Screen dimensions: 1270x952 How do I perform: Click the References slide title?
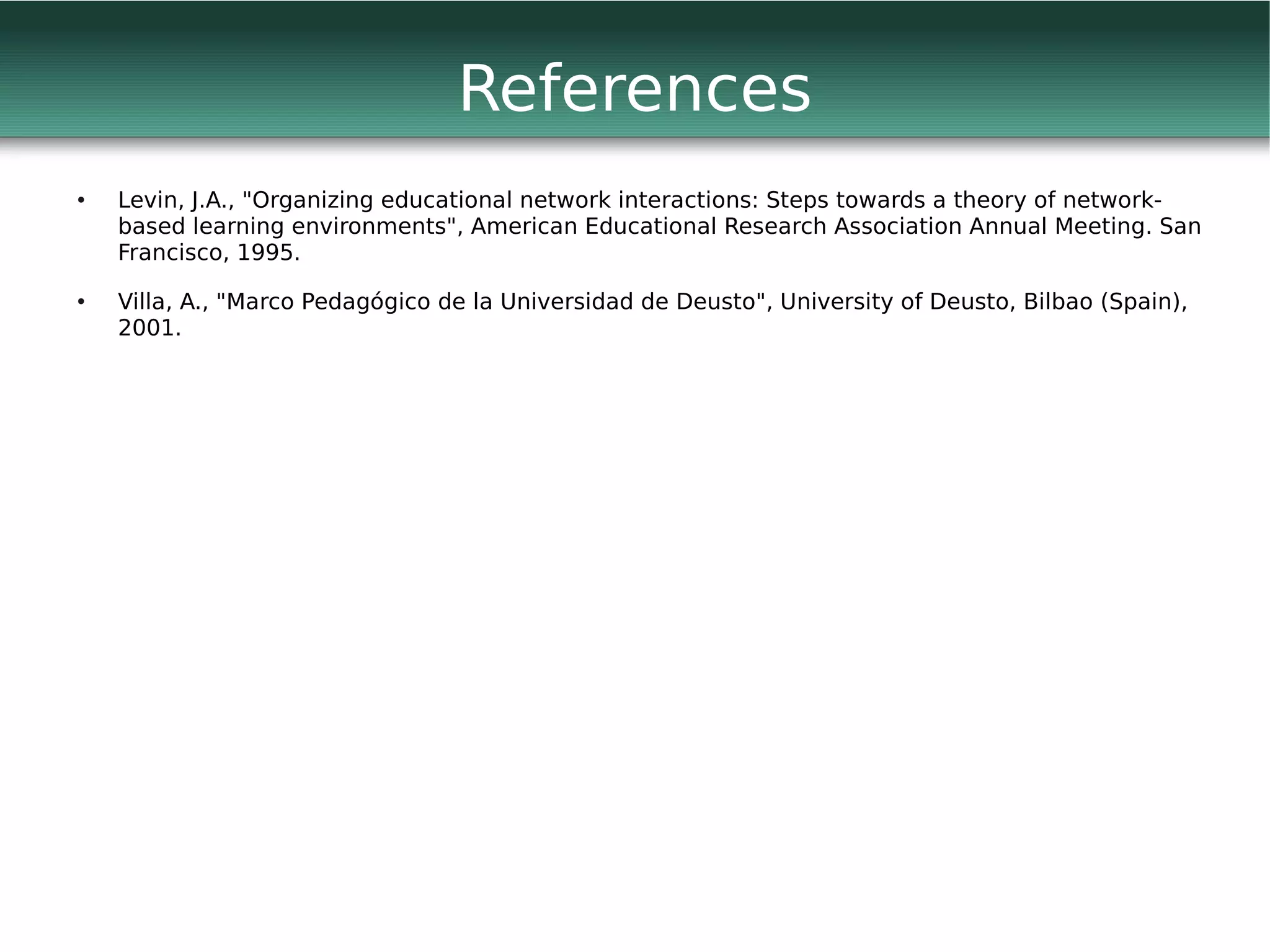[x=634, y=89]
